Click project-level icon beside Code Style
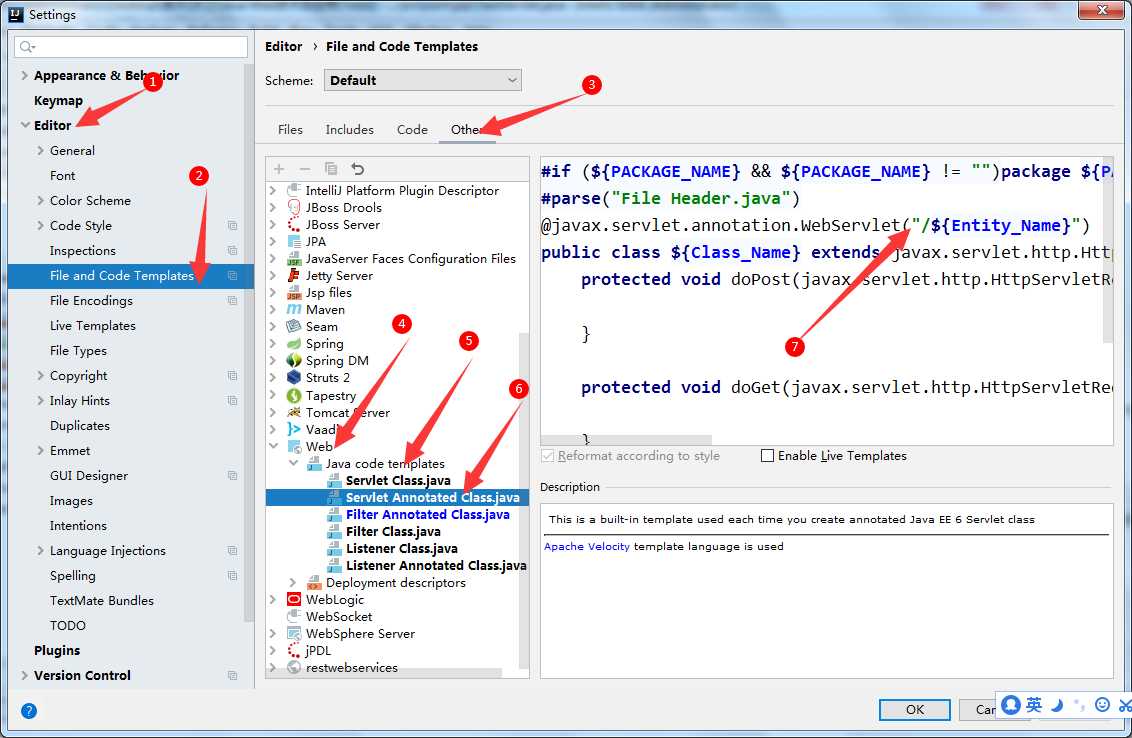The height and width of the screenshot is (738, 1132). click(x=232, y=225)
